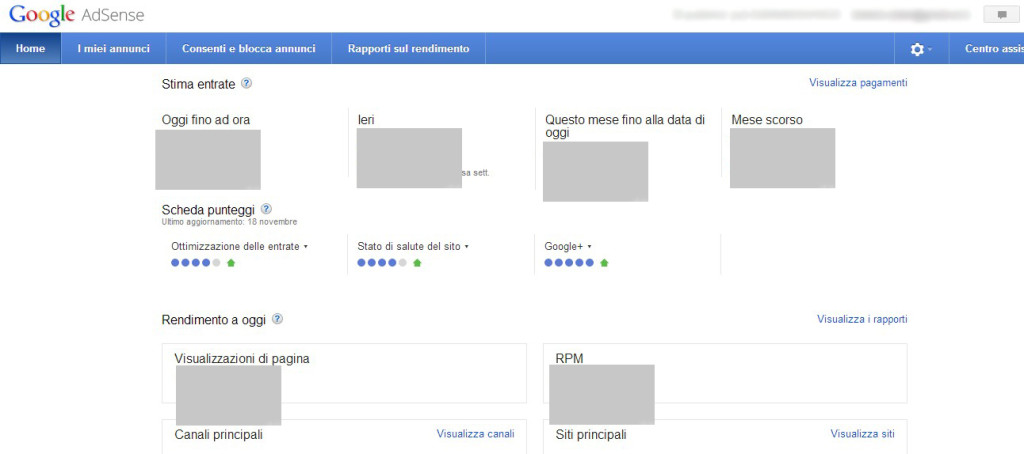
Task: Click the Visualizza pagamenti link
Action: click(x=858, y=83)
